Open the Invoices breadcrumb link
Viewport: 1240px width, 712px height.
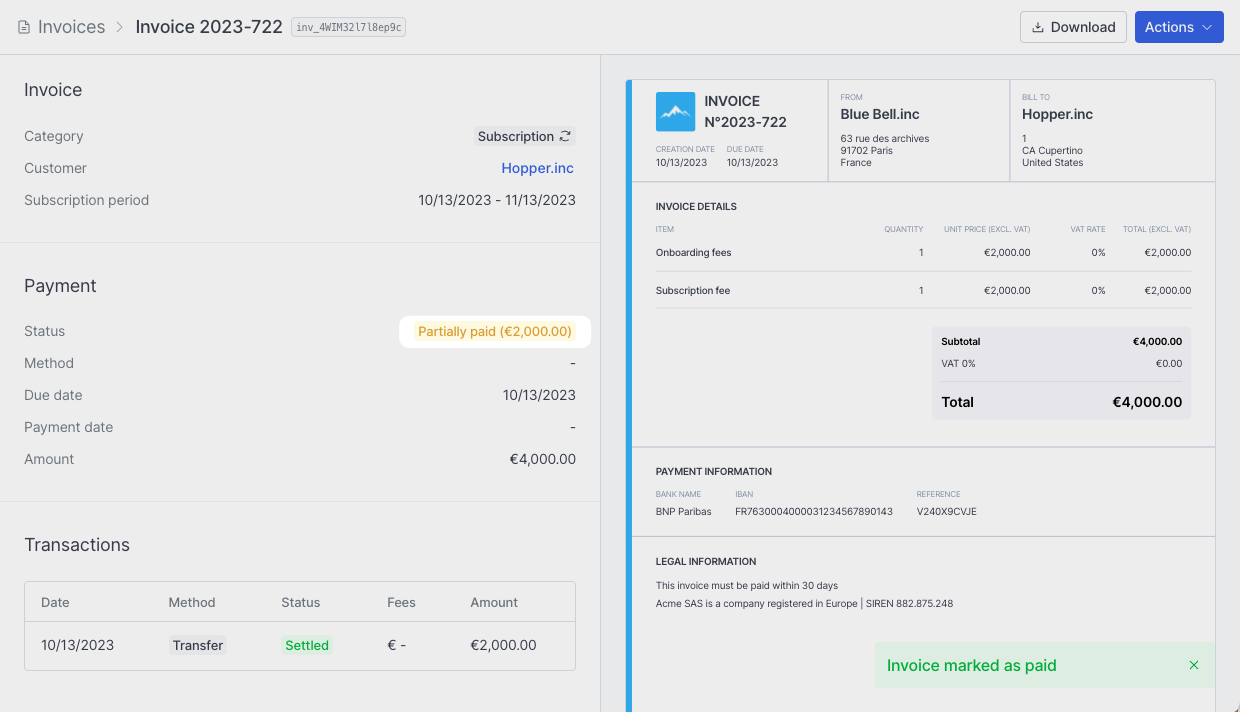click(x=71, y=27)
